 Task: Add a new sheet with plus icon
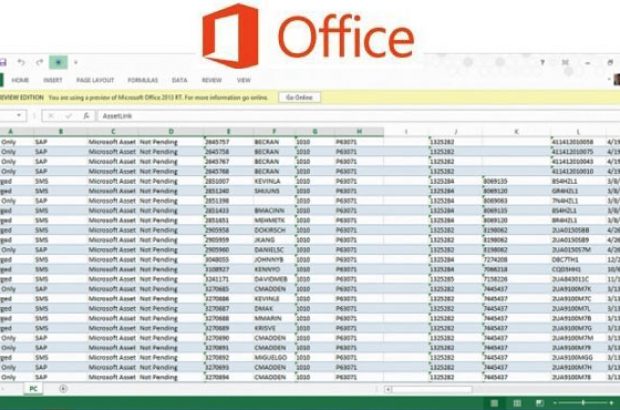click(x=63, y=389)
